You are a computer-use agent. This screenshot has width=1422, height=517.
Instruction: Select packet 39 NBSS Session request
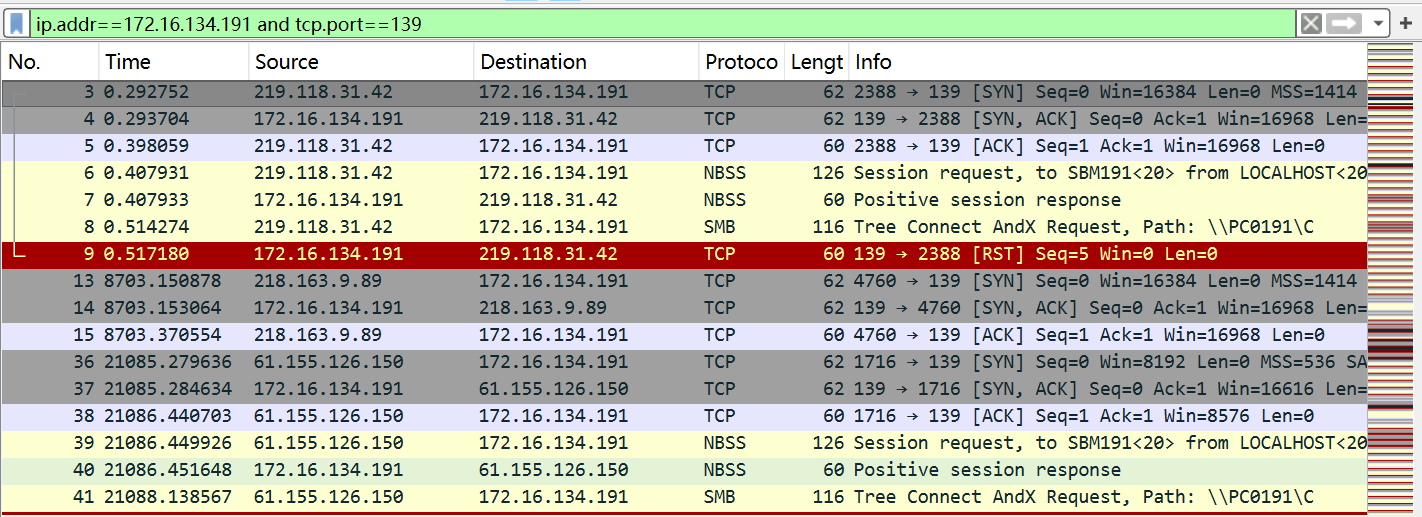coord(684,443)
